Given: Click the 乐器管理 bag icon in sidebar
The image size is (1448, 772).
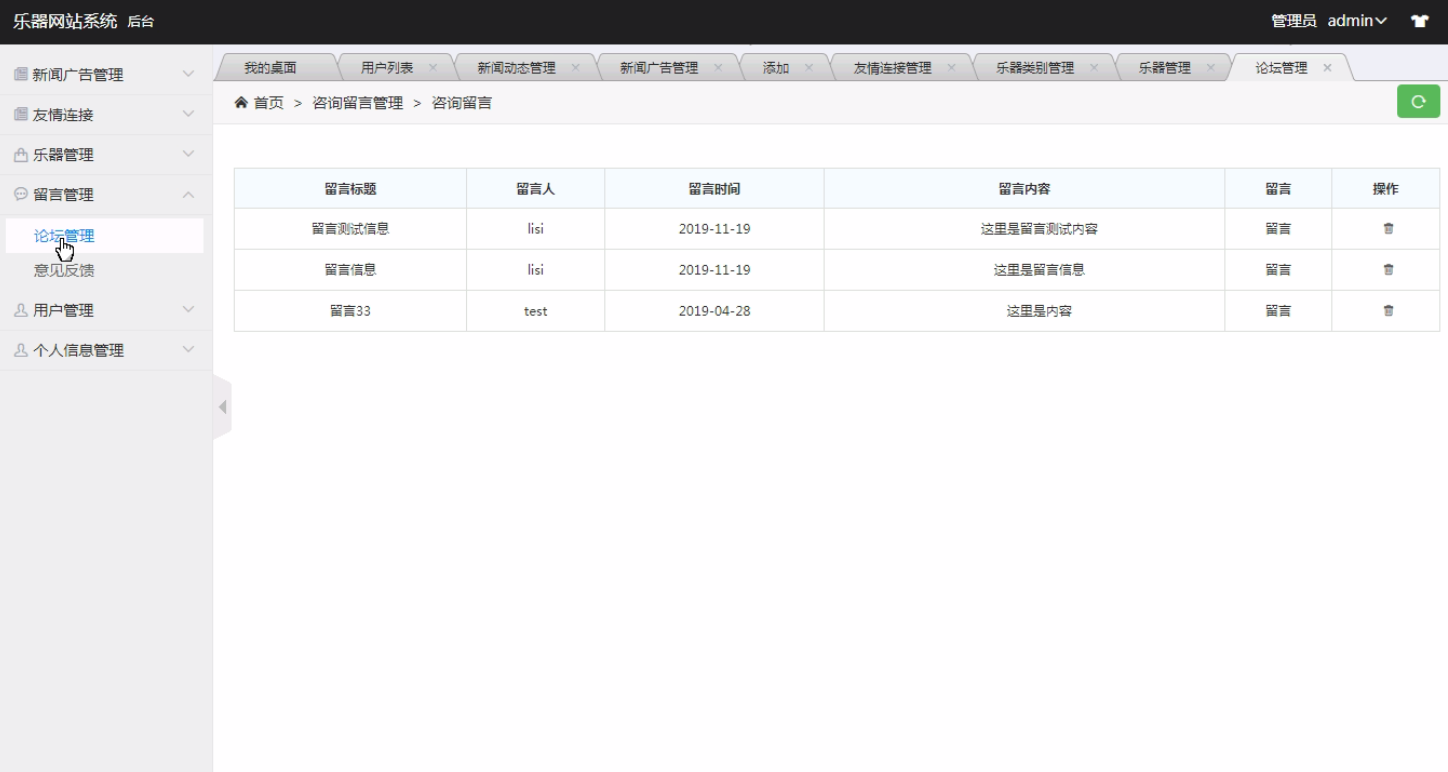Looking at the screenshot, I should [21, 154].
